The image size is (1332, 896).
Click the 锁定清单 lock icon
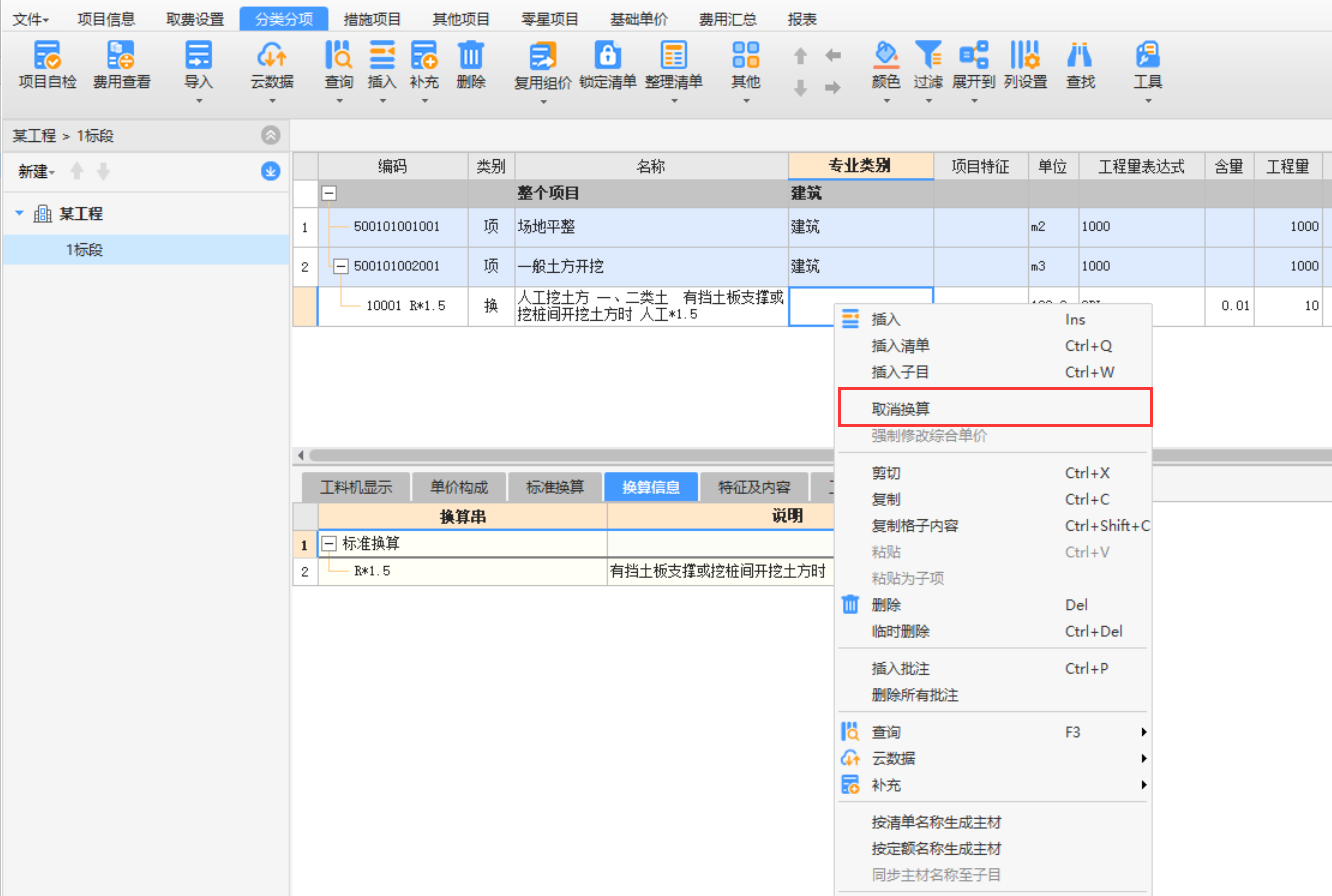coord(607,55)
